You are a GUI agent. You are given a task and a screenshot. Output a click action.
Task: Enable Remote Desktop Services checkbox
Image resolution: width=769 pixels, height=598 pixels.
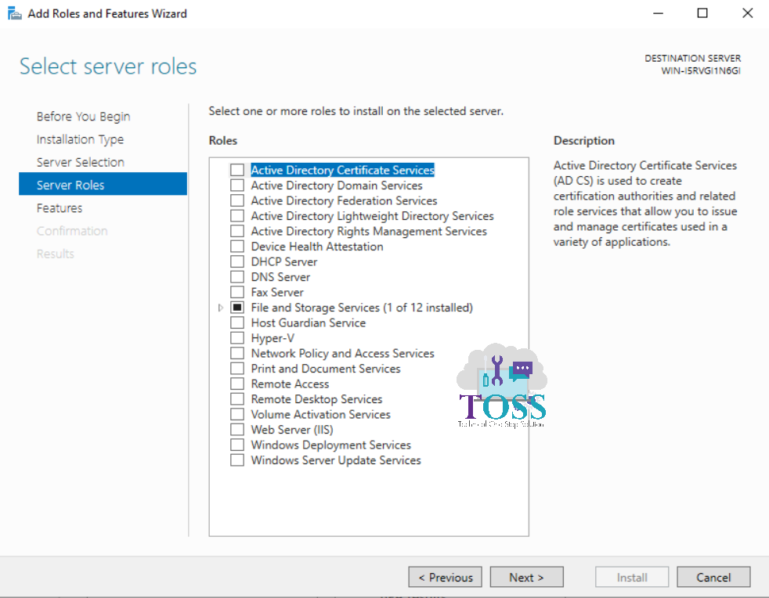point(237,398)
